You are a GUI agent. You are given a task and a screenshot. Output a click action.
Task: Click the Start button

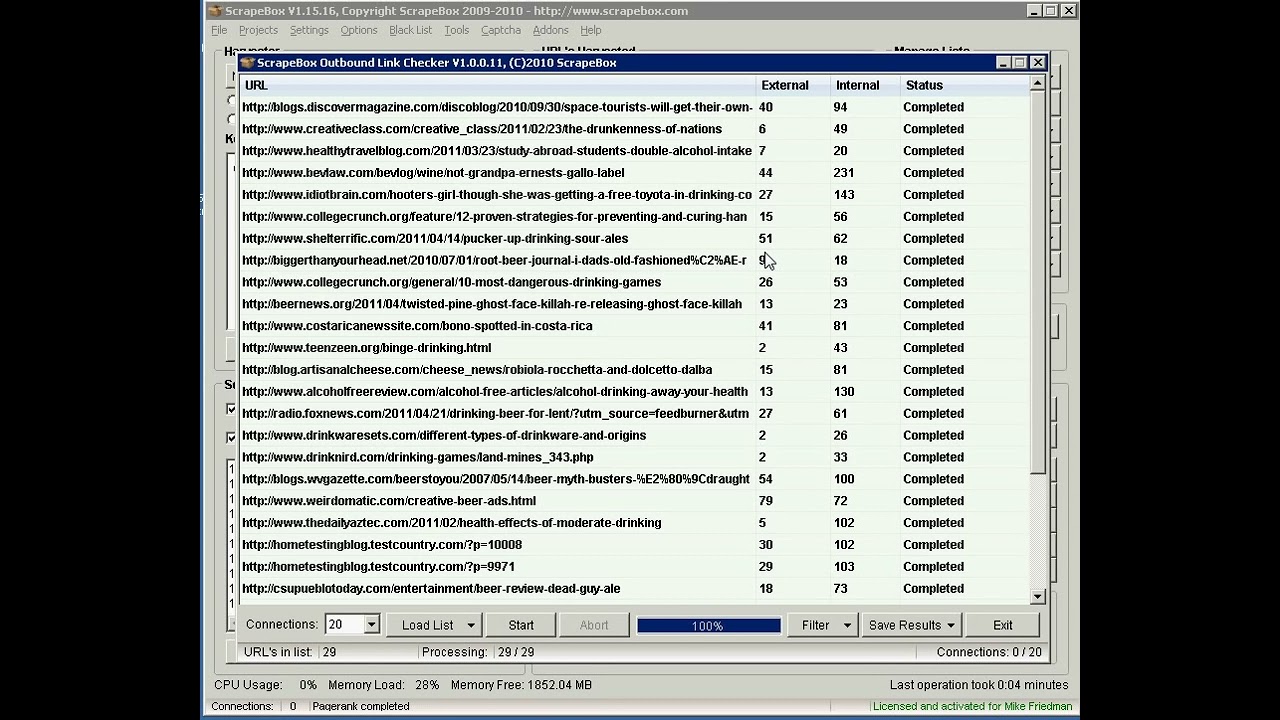[x=521, y=625]
